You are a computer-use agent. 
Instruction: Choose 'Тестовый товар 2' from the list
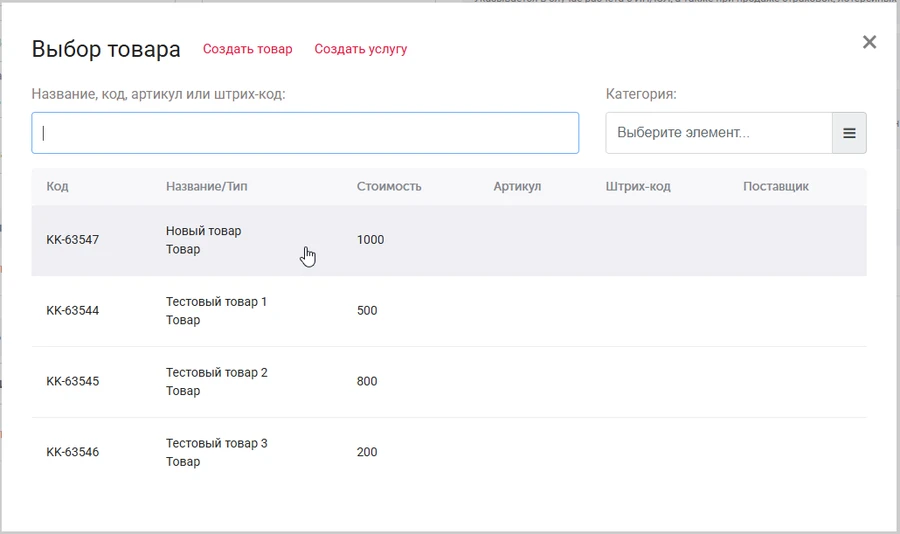(216, 381)
